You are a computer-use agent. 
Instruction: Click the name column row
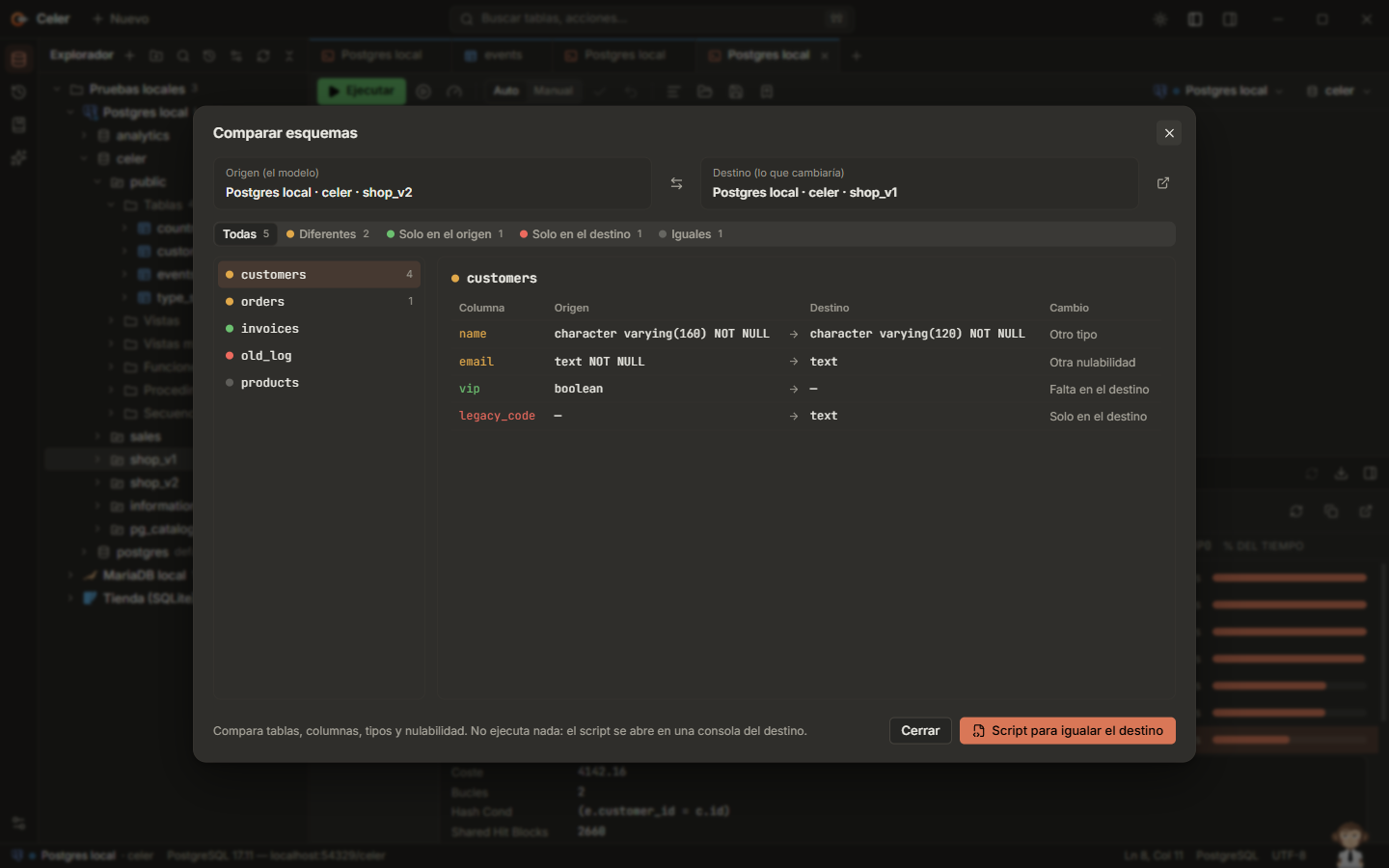click(807, 334)
